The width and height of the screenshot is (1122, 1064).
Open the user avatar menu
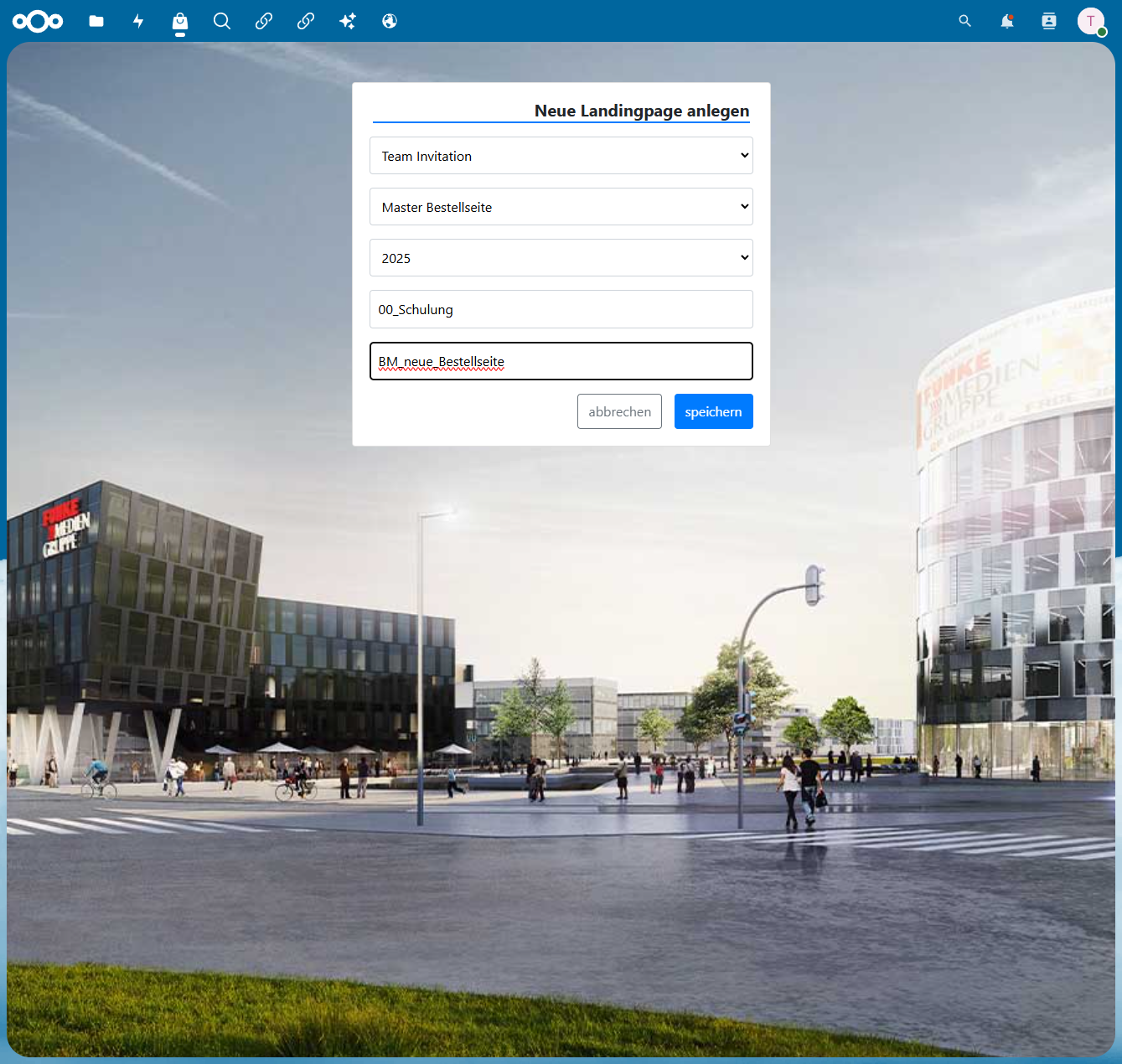pyautogui.click(x=1091, y=21)
